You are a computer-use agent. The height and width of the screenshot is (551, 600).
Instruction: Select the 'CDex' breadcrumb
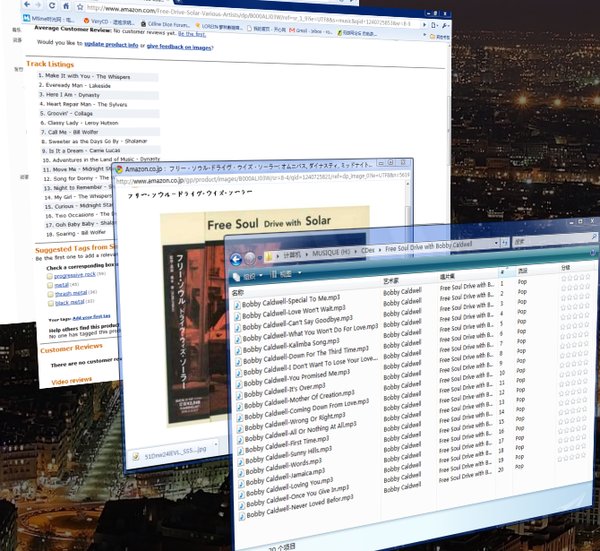click(368, 250)
